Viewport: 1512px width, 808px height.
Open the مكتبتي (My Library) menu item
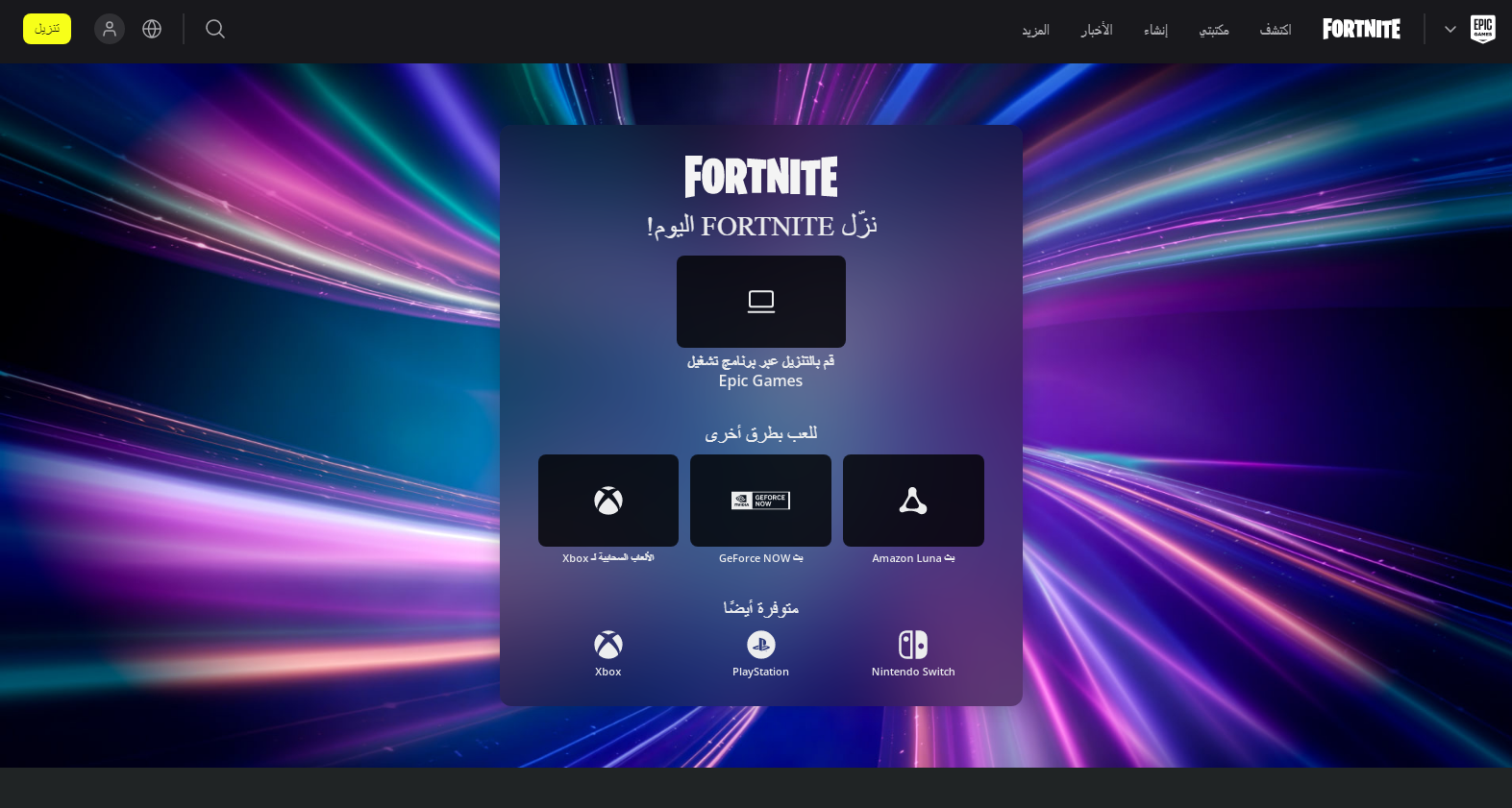click(x=1213, y=30)
